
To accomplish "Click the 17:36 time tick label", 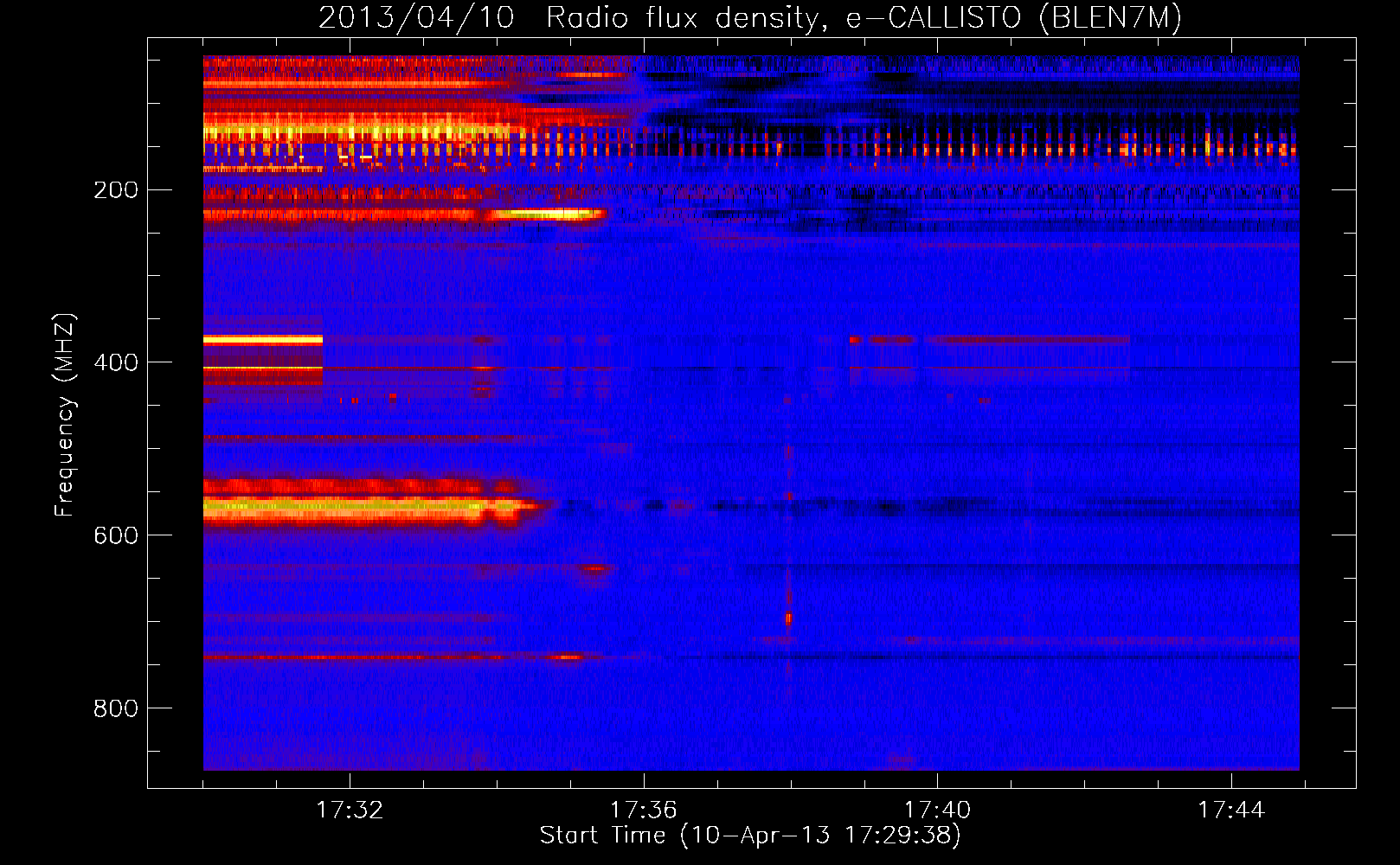I will click(x=643, y=810).
